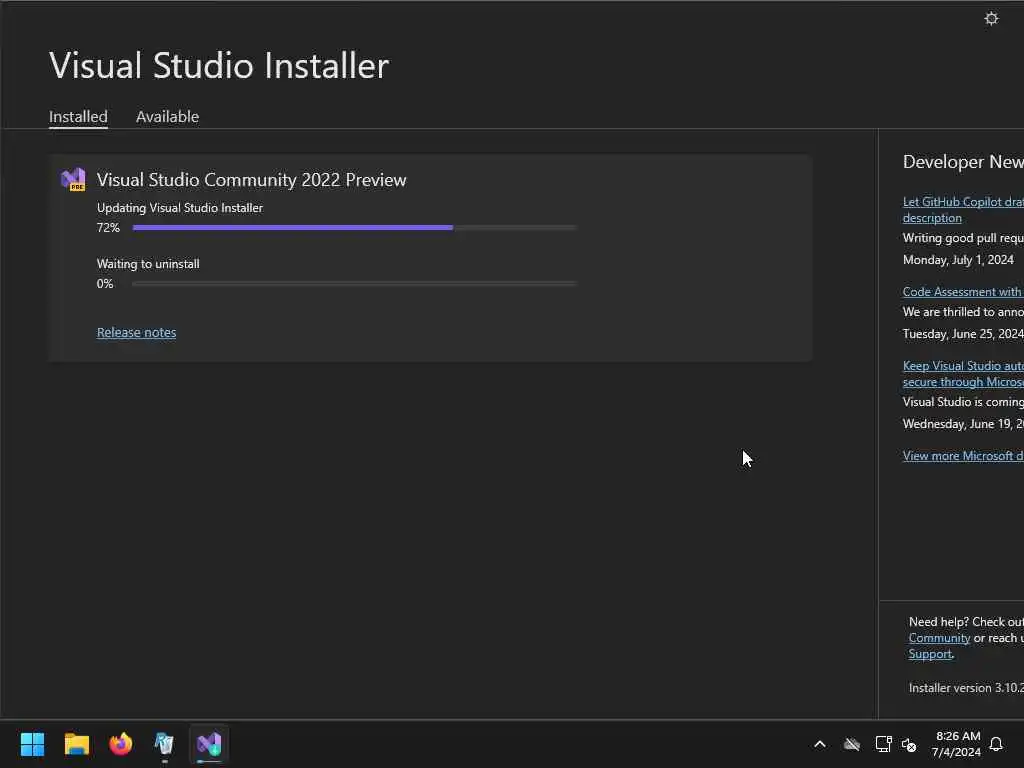Viewport: 1024px width, 768px height.
Task: Open the Keep Visual Studio secure article
Action: click(x=963, y=374)
